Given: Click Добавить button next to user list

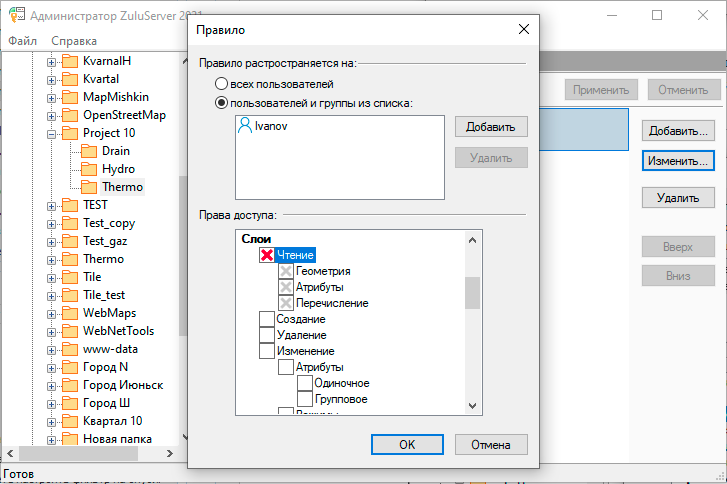Looking at the screenshot, I should tap(490, 127).
